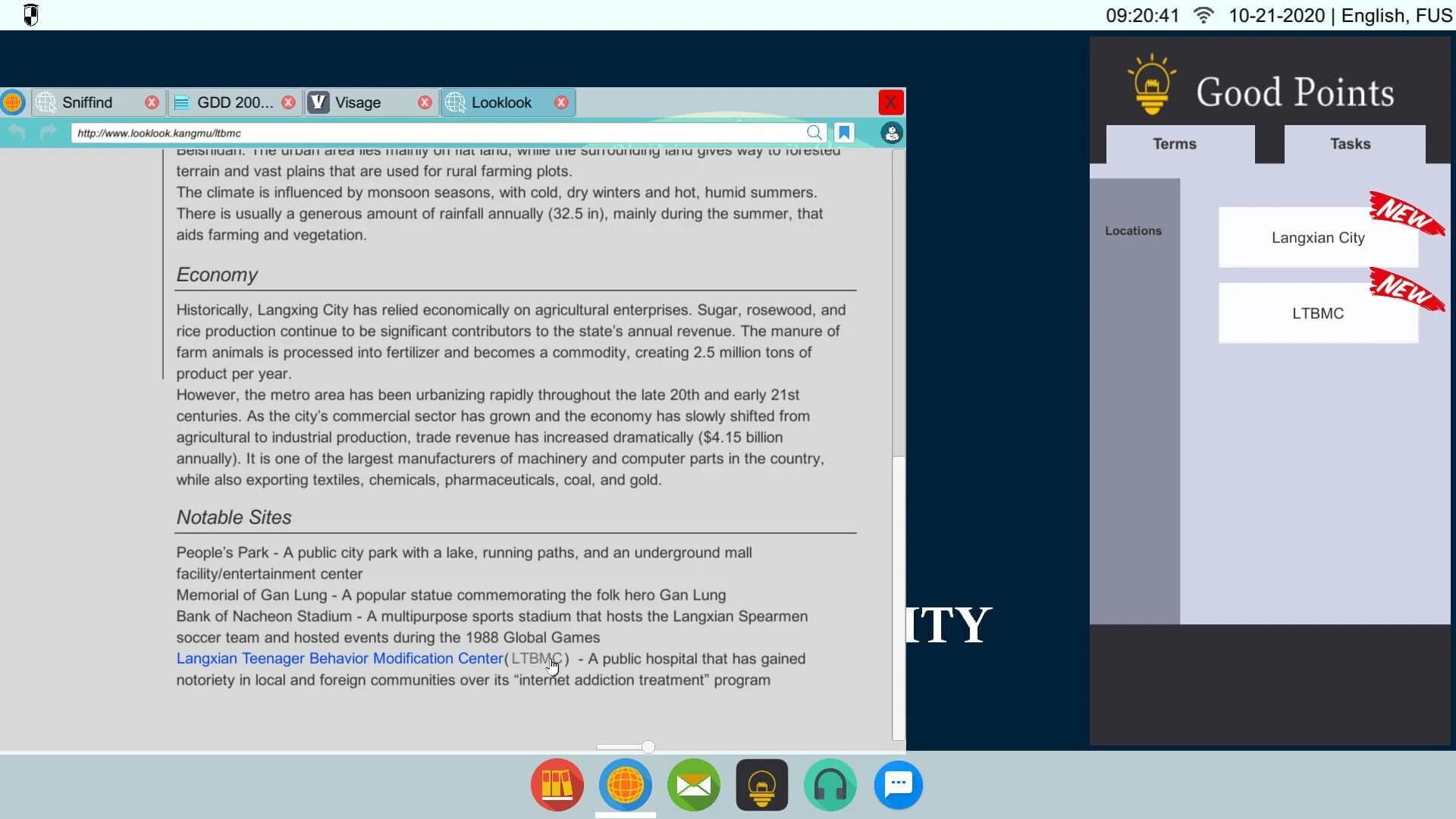Click the browser forward arrow

47,133
